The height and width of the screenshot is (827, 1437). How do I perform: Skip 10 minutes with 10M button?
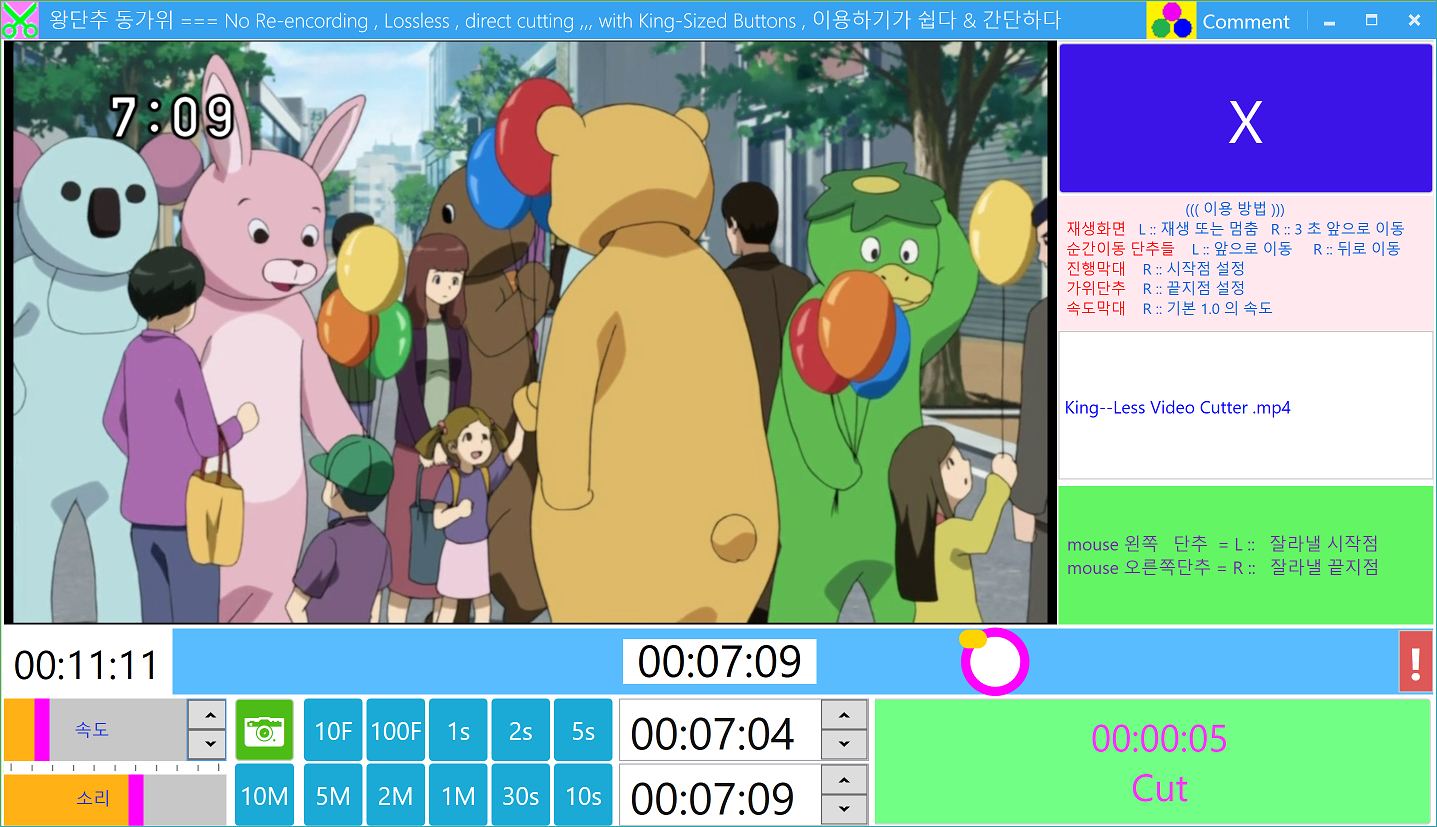tap(265, 795)
